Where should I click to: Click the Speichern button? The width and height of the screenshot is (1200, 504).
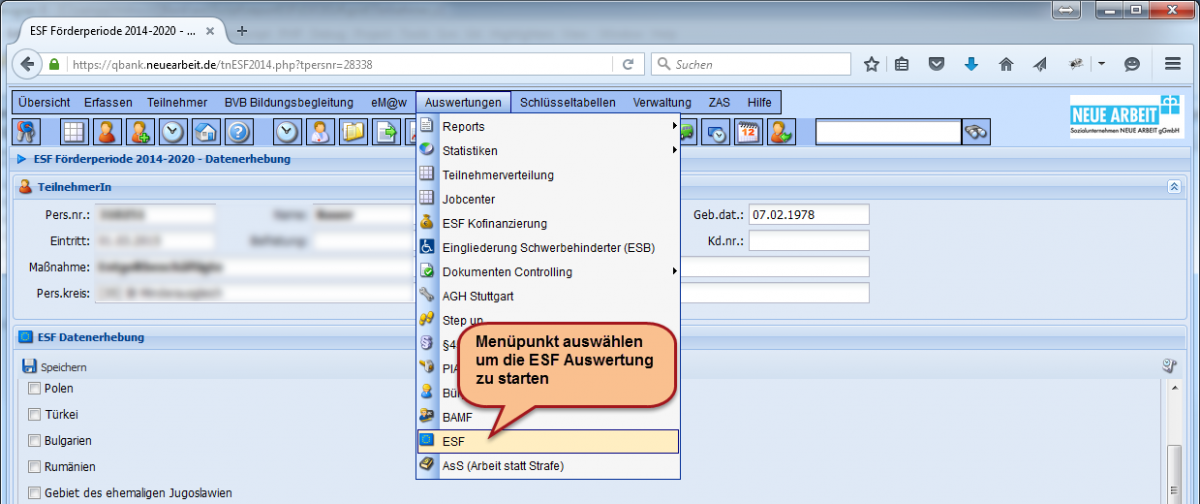[x=55, y=367]
